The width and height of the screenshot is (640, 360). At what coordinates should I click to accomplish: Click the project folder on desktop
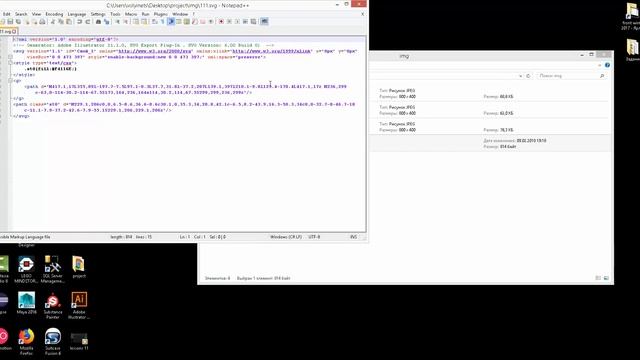point(79,267)
